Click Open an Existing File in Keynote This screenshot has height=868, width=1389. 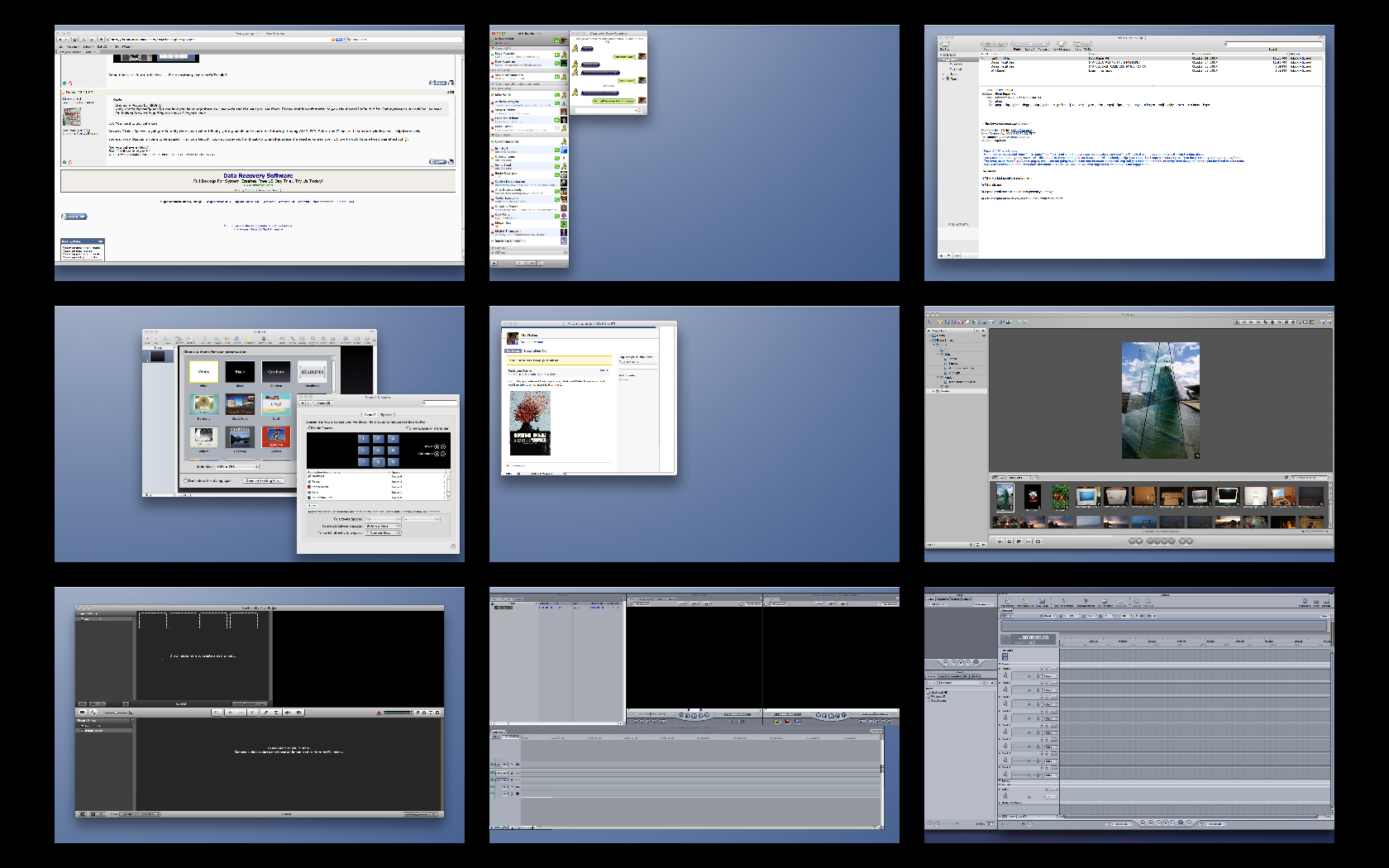click(x=264, y=480)
